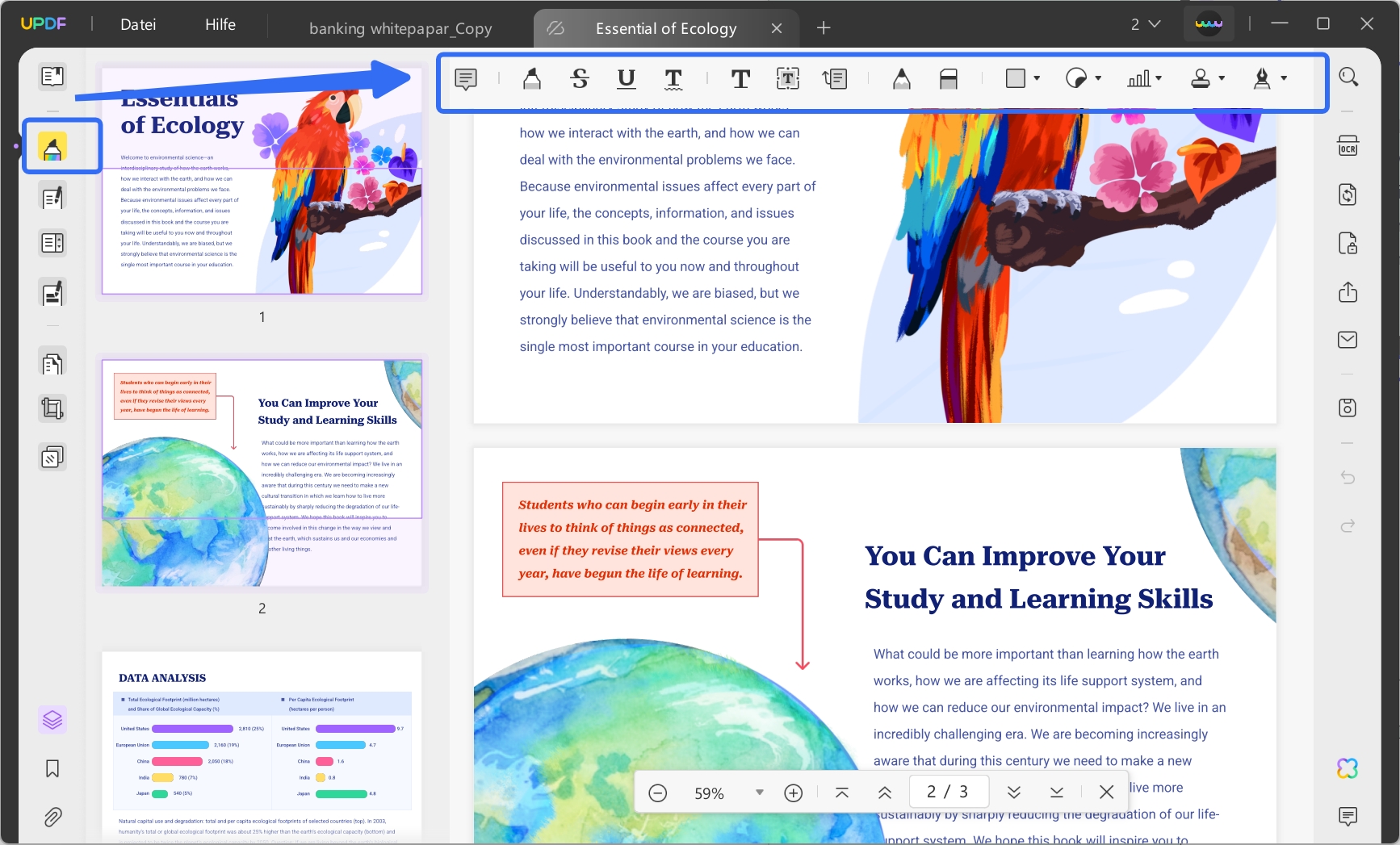1400x845 pixels.
Task: Open the OCR recognition tool
Action: click(1348, 146)
